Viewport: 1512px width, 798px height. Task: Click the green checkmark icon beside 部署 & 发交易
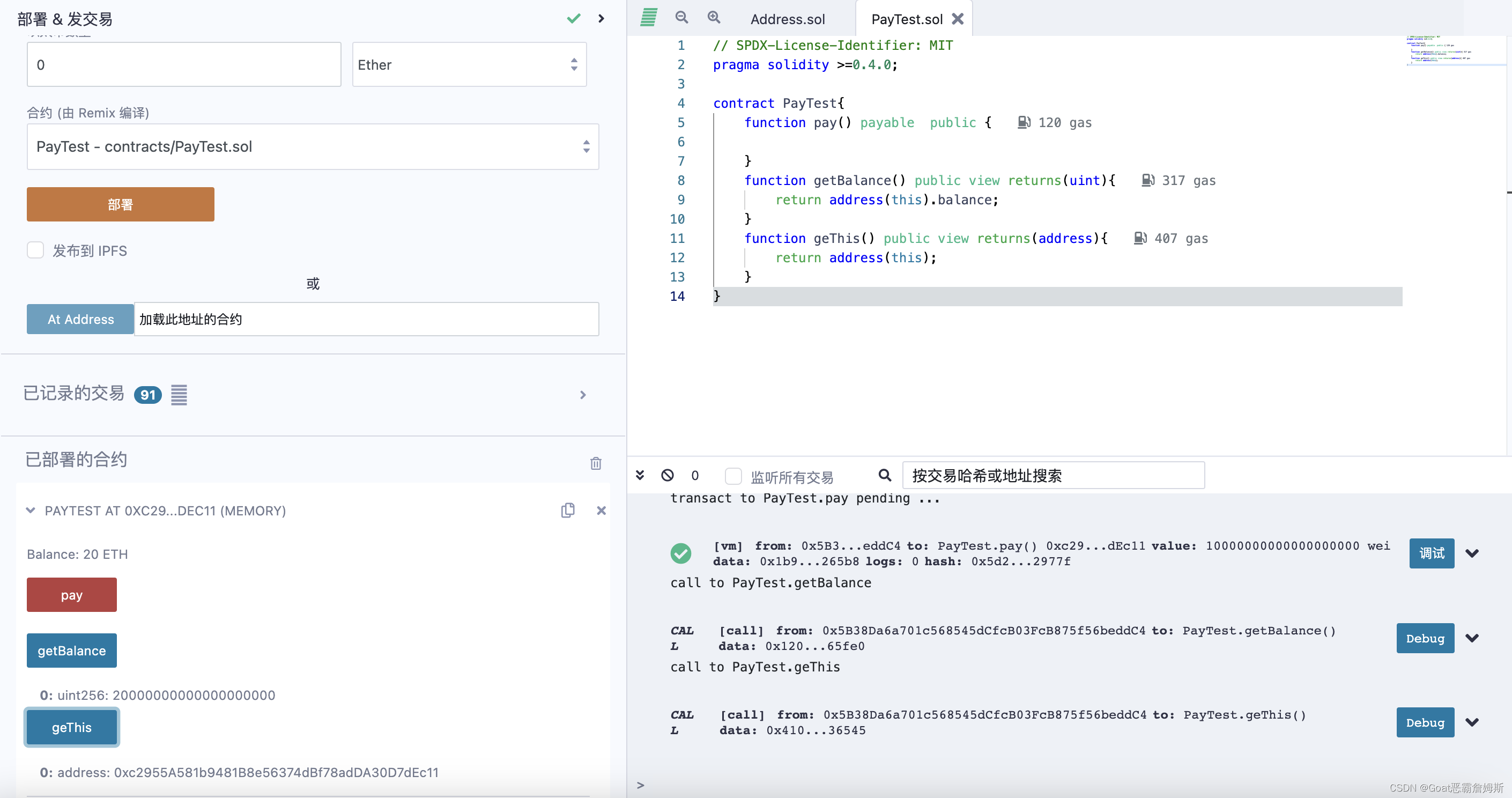pos(574,18)
